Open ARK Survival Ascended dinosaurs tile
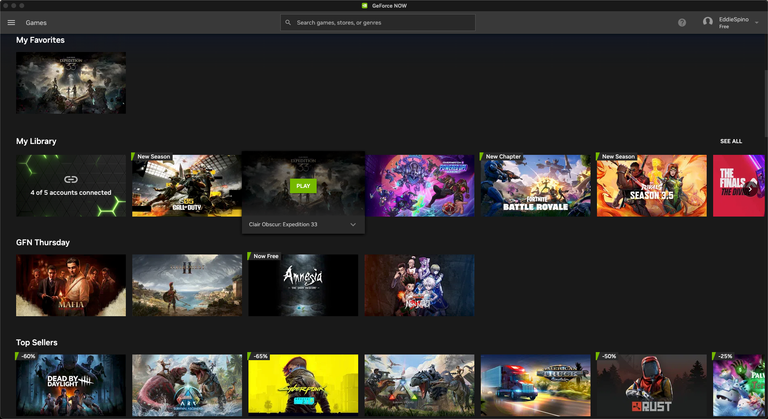Viewport: 768px width, 419px height. 187,385
